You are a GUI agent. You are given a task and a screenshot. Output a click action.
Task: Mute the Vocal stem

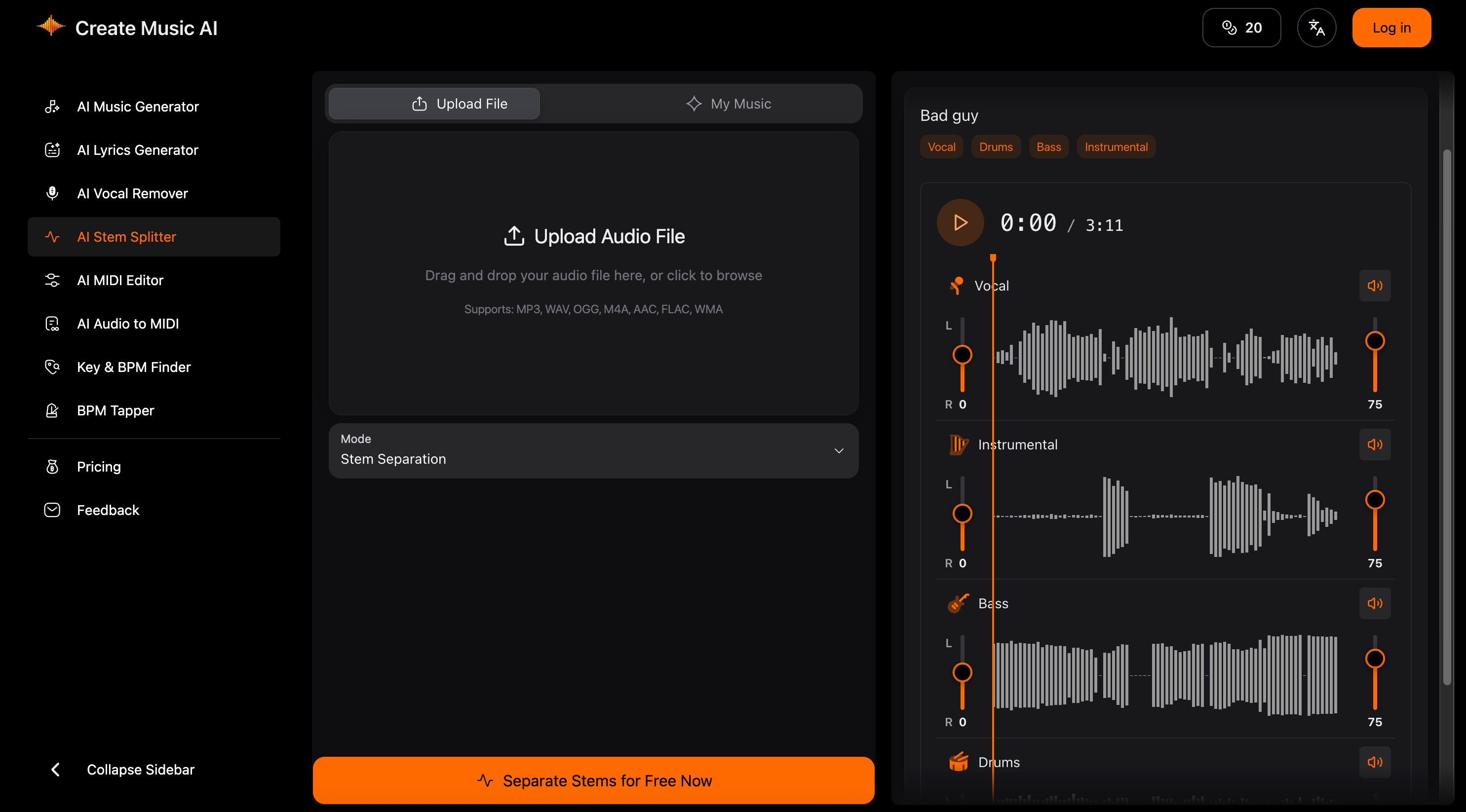coord(1375,286)
